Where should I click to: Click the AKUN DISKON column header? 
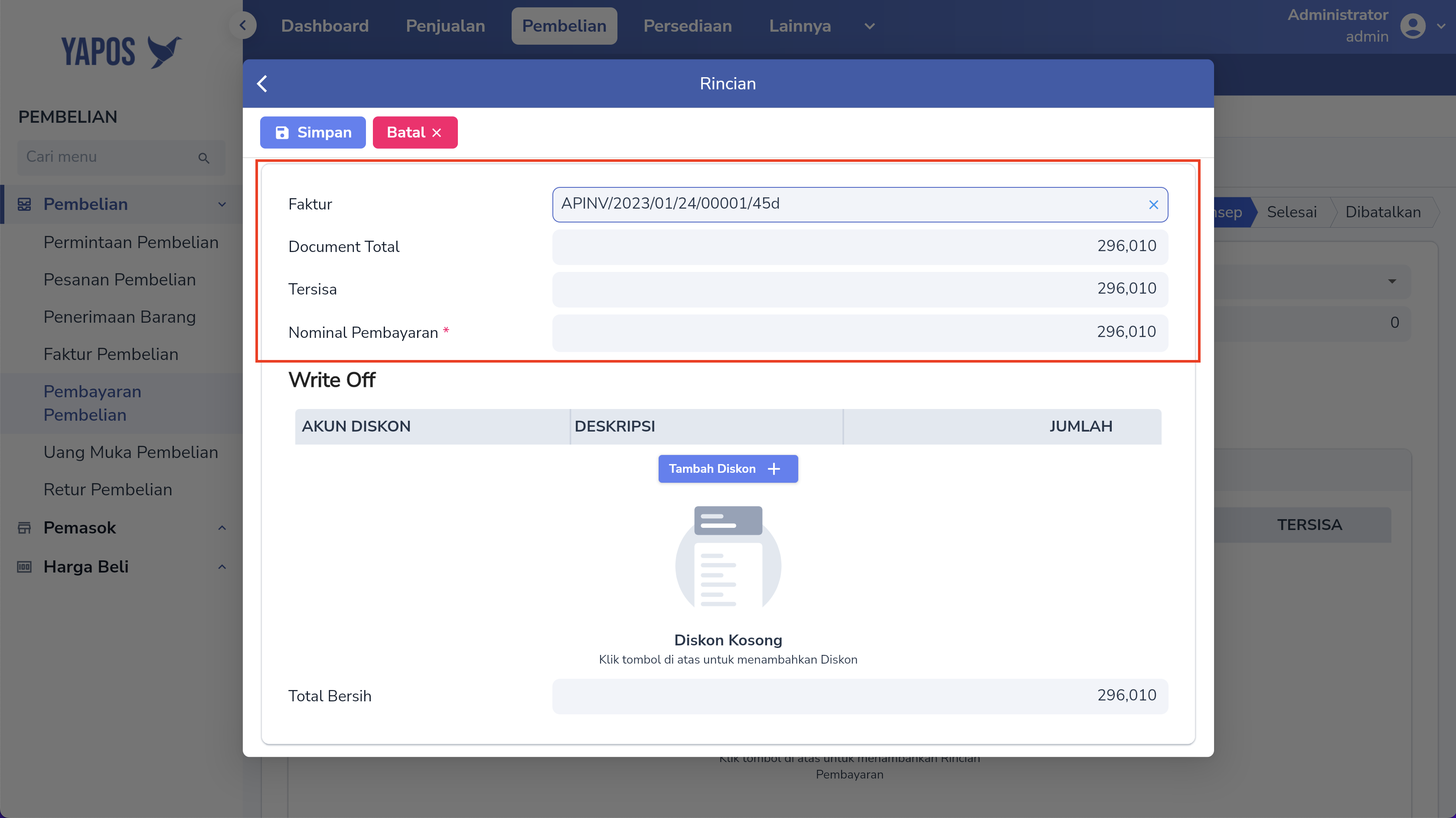click(x=432, y=427)
